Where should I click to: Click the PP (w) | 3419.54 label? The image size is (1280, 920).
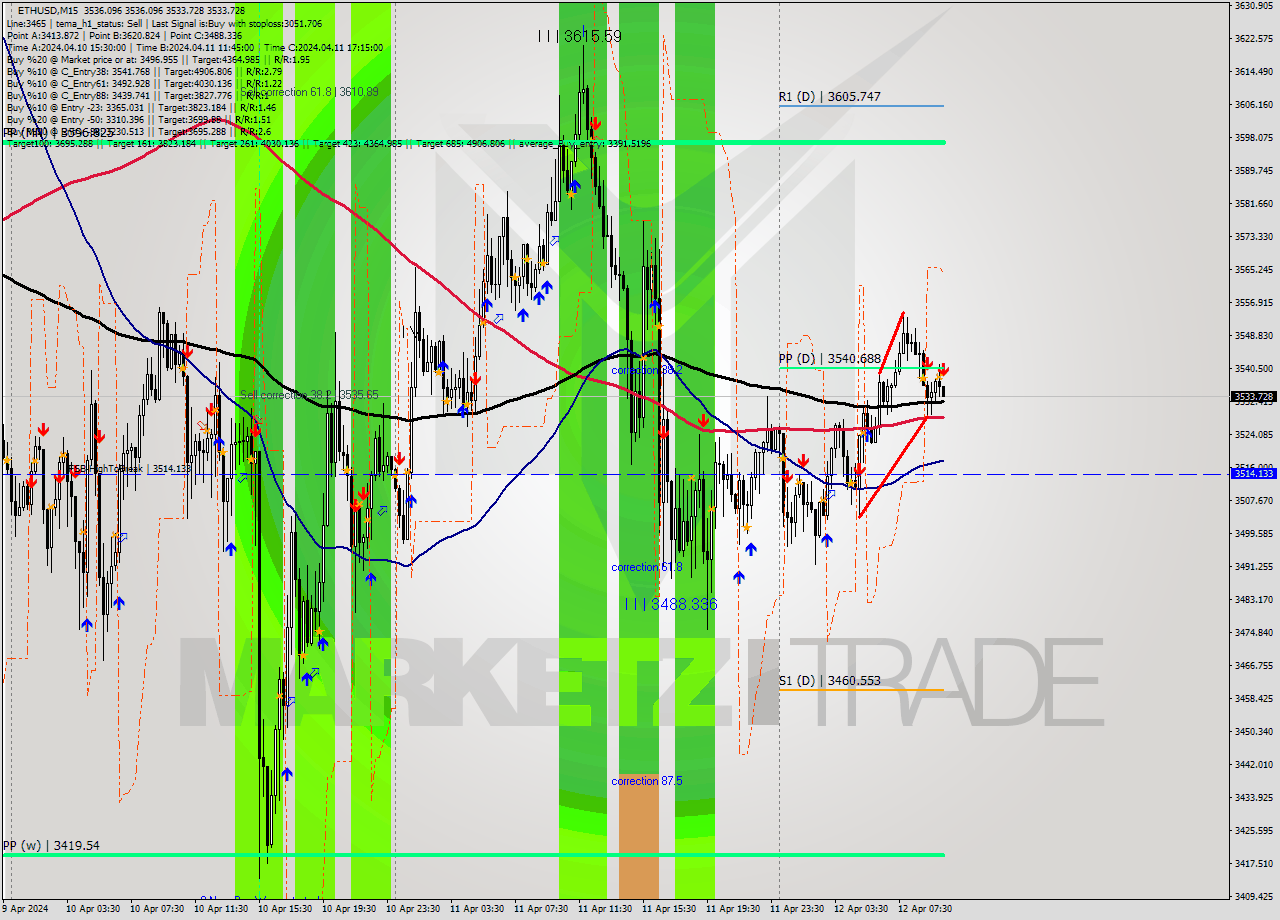(51, 845)
